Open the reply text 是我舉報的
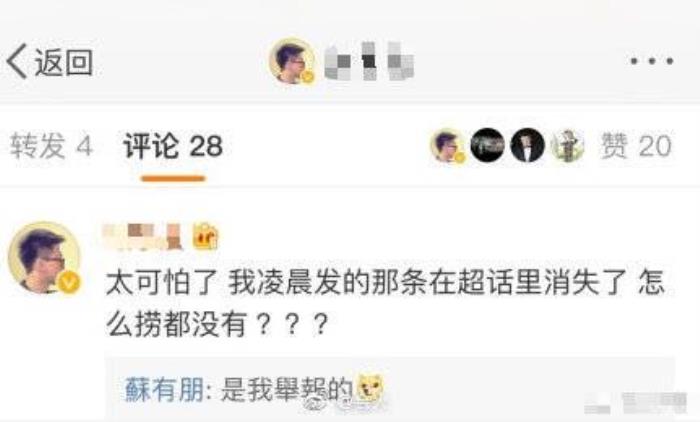Image resolution: width=700 pixels, height=422 pixels. (287, 389)
